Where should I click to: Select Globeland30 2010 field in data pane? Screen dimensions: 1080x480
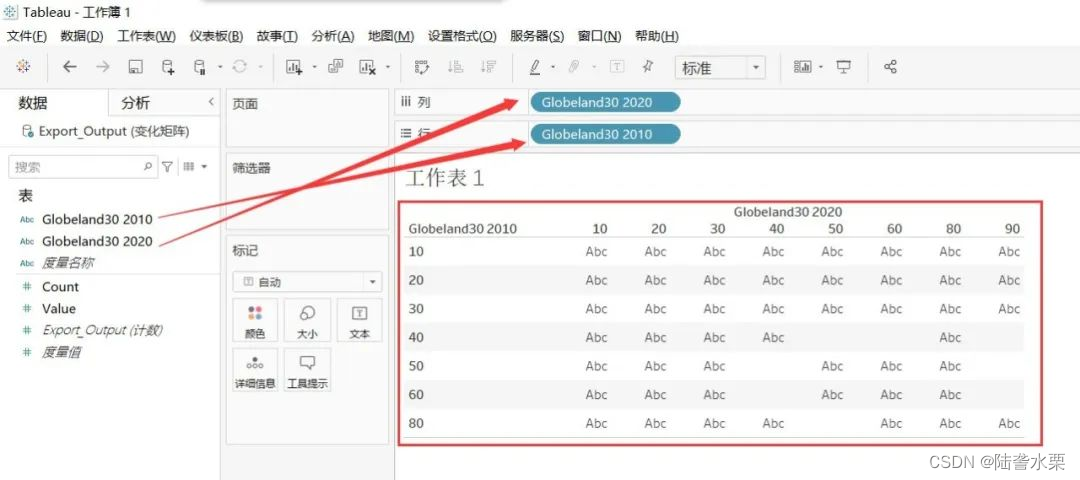(x=97, y=220)
